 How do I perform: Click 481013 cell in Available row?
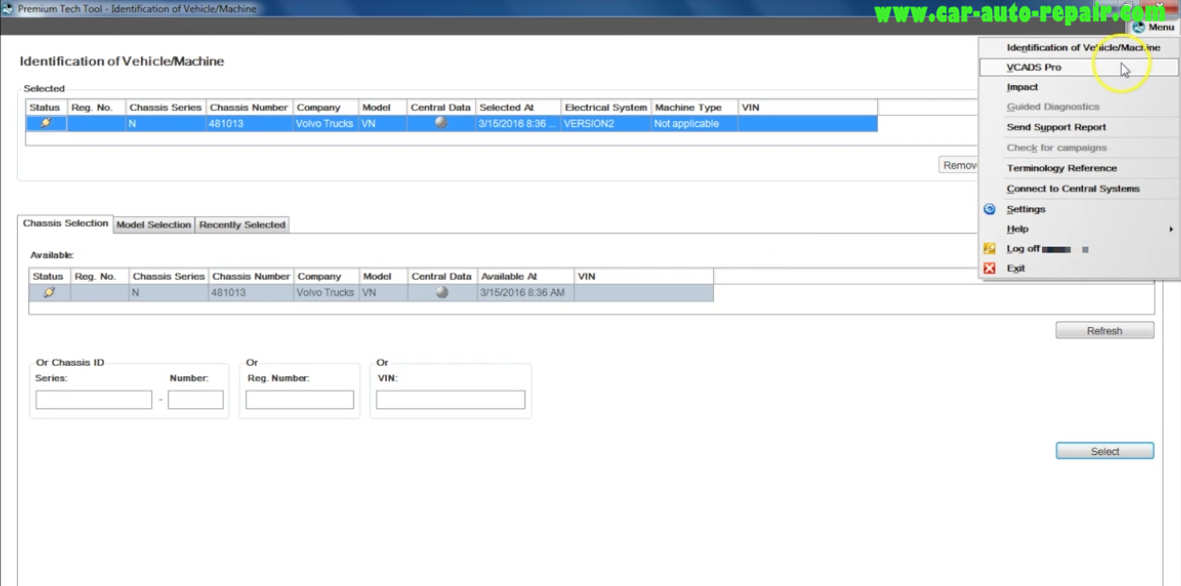251,292
